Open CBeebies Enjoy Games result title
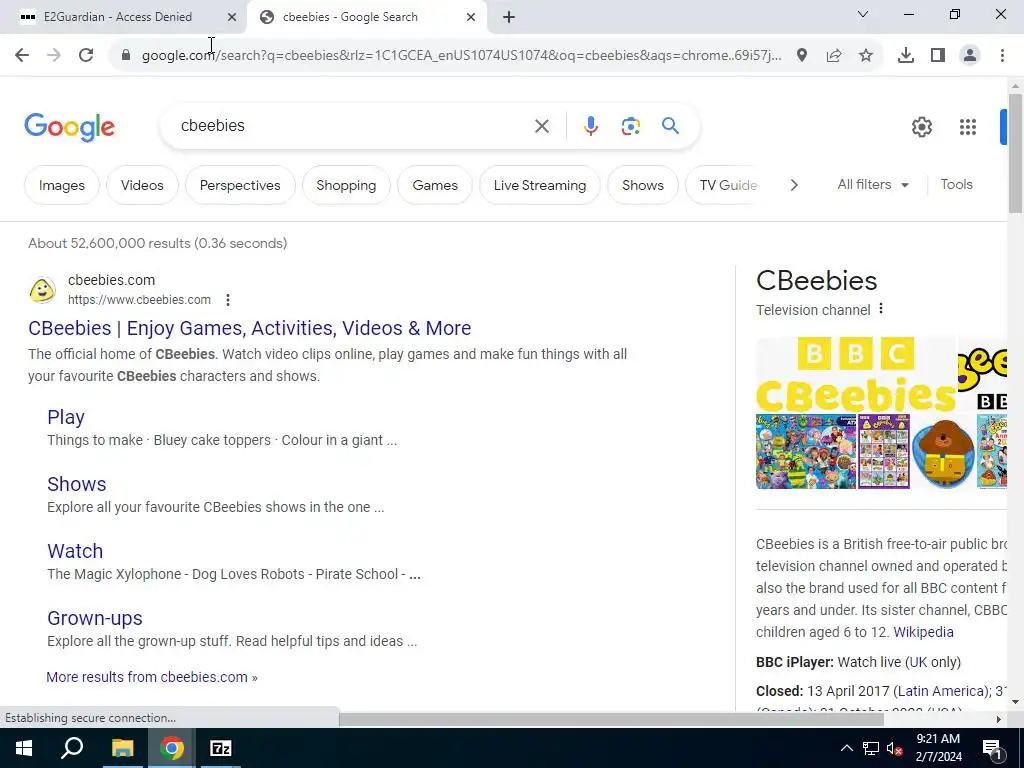1024x768 pixels. click(249, 328)
